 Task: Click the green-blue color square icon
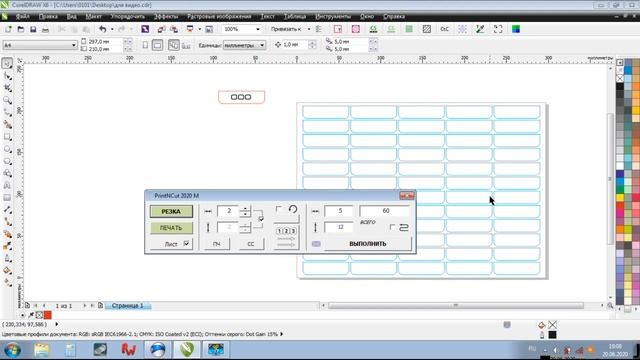516,29
